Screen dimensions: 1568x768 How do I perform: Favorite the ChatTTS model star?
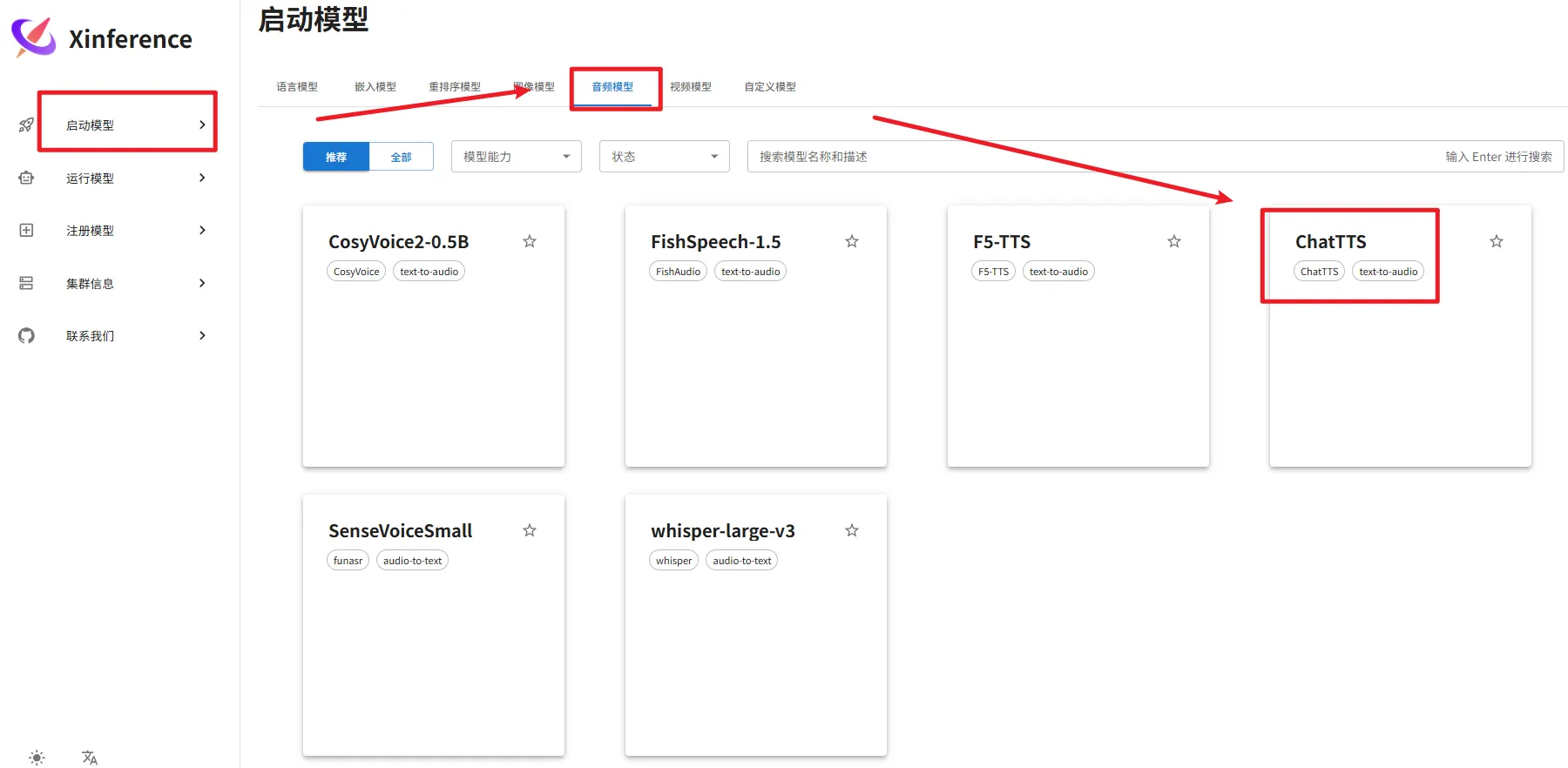1497,241
